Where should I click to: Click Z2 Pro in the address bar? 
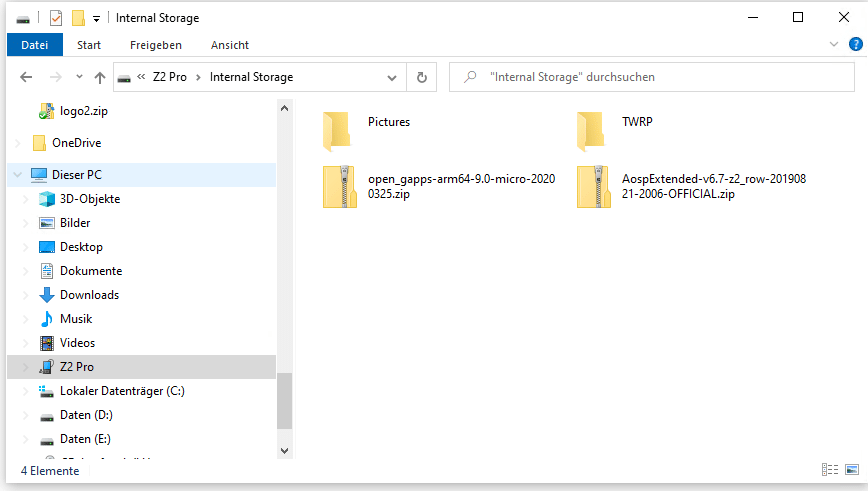tap(169, 77)
